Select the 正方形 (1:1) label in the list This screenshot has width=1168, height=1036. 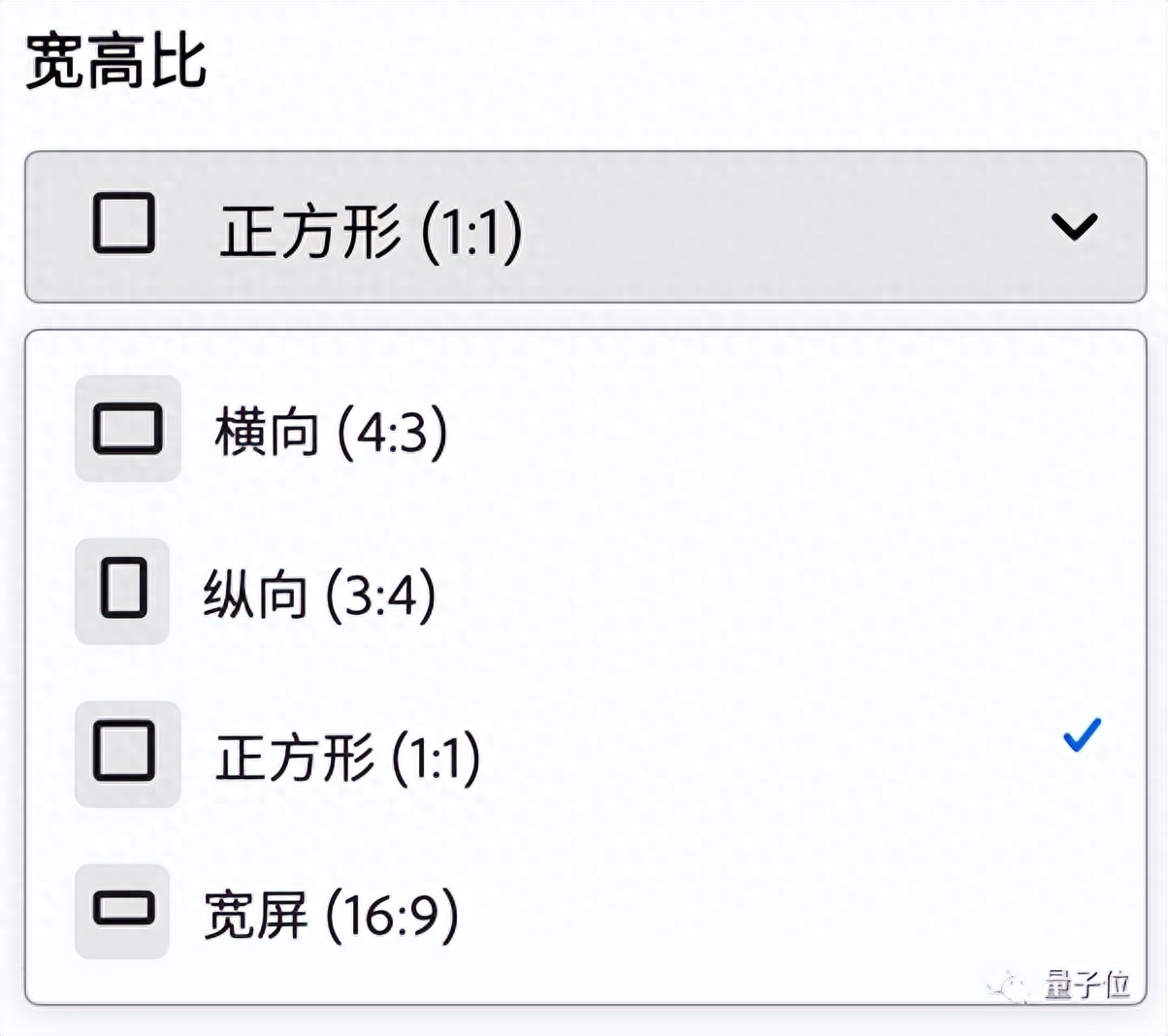[x=347, y=758]
